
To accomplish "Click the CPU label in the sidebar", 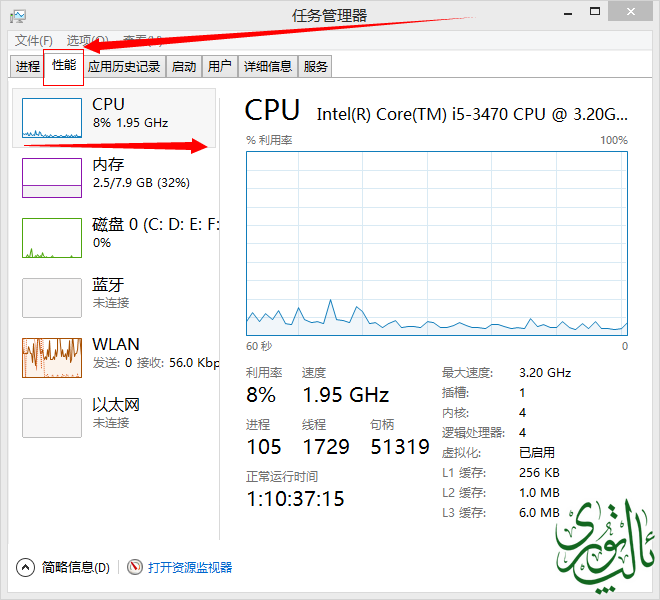I will pyautogui.click(x=108, y=104).
